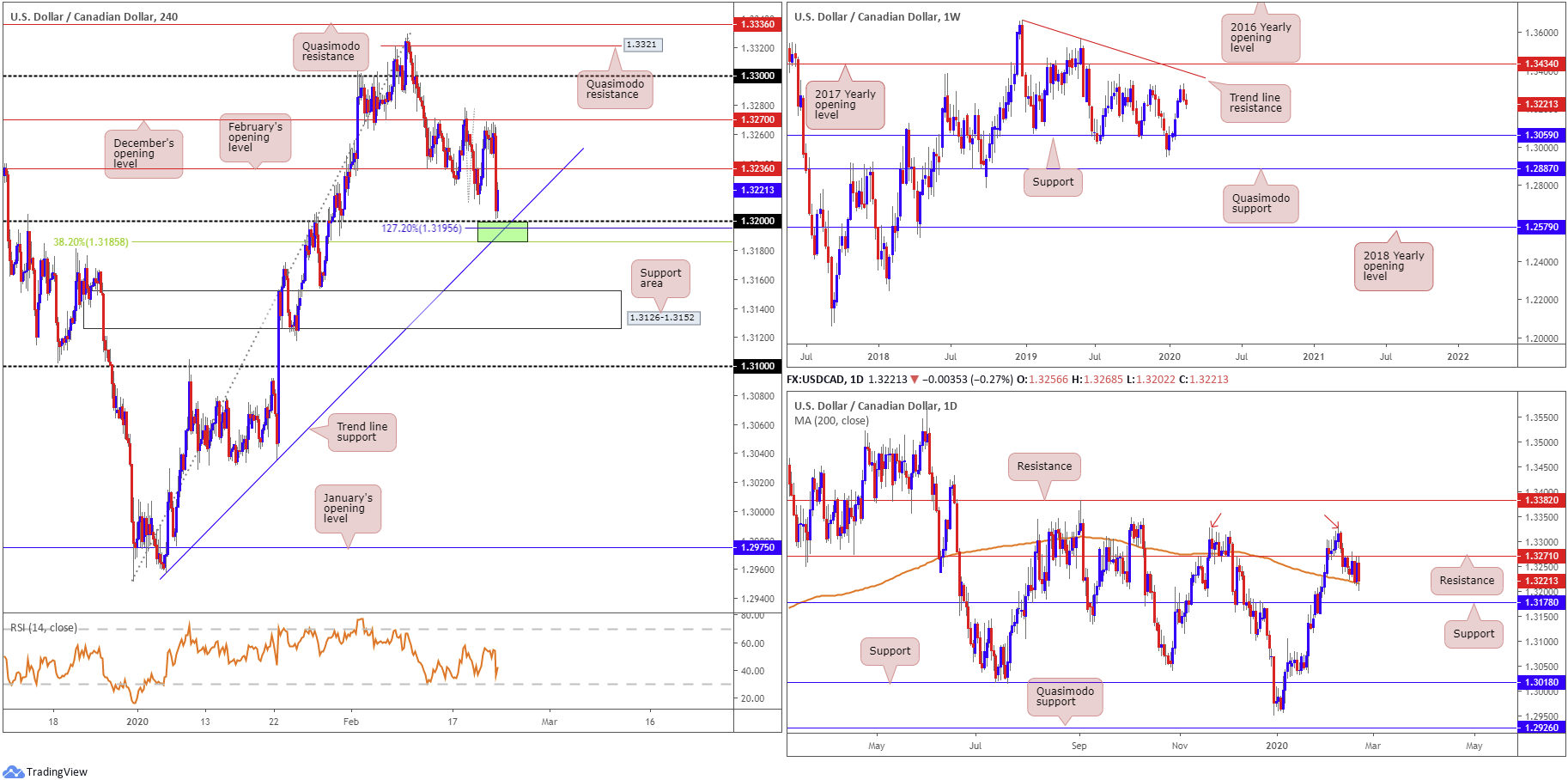
Task: Click the 1.32360 price label on 240 chart
Action: 757,168
